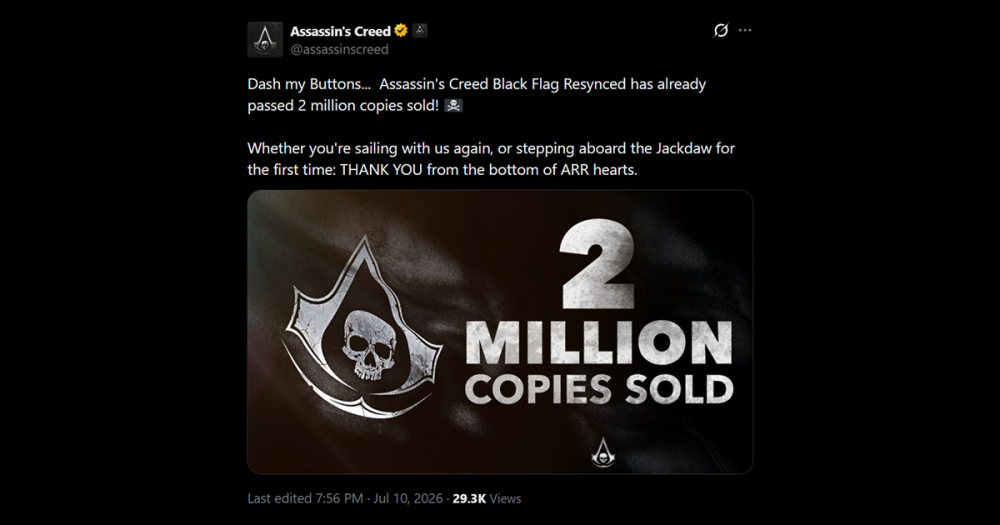Viewport: 1000px width, 525px height.
Task: Click the 'Last edited' edit history link
Action: click(x=279, y=498)
